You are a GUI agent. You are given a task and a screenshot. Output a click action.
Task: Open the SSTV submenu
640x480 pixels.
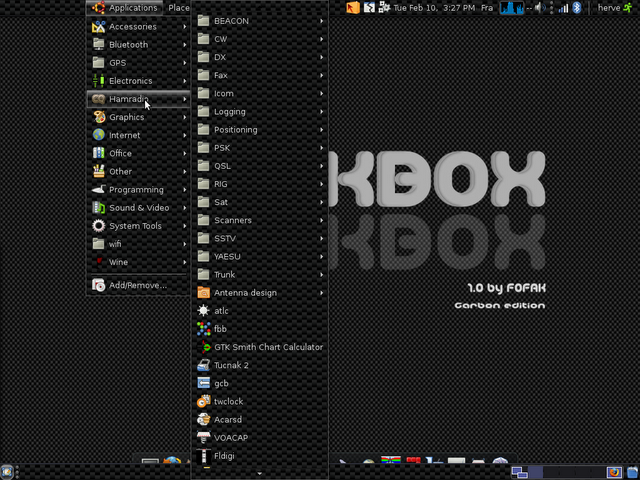point(260,238)
